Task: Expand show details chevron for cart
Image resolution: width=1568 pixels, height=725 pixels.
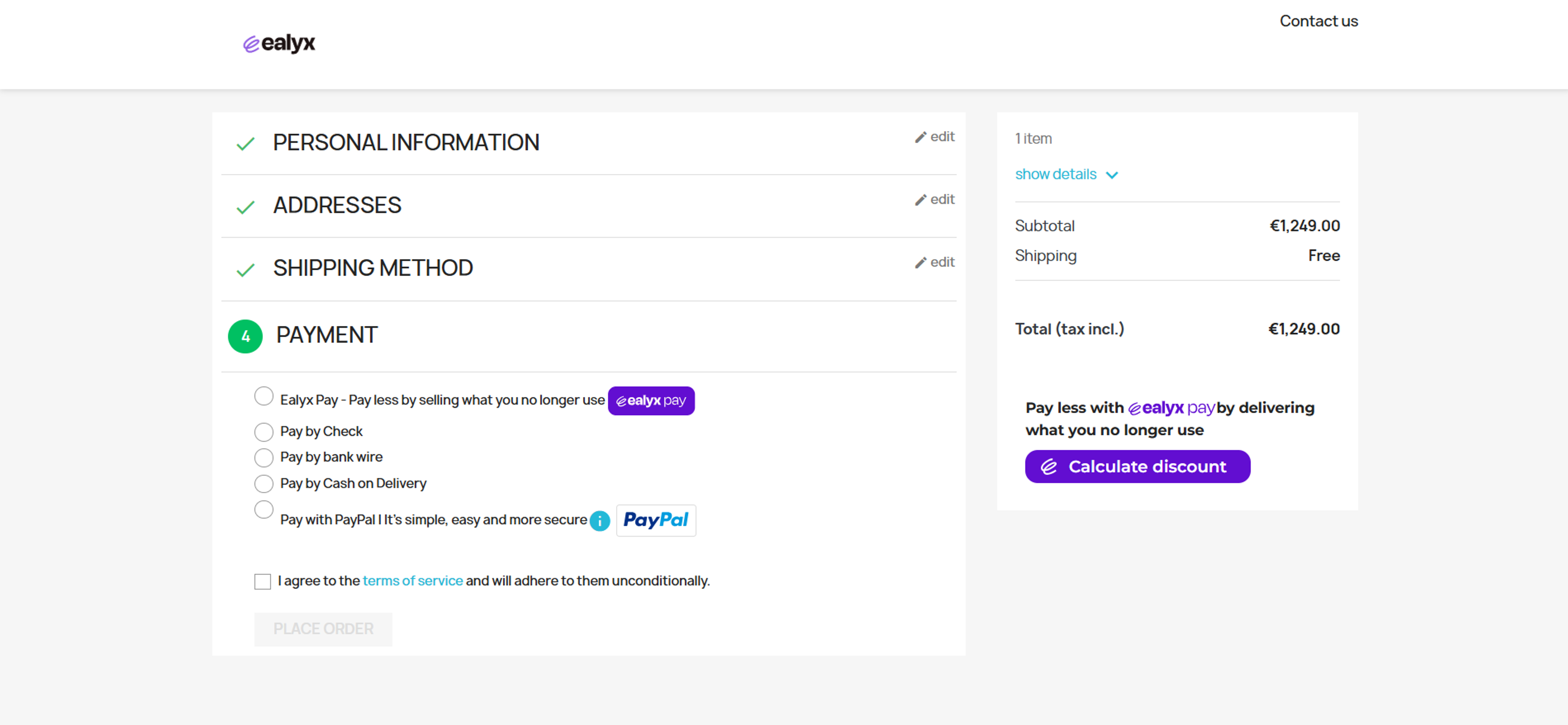Action: coord(1111,175)
